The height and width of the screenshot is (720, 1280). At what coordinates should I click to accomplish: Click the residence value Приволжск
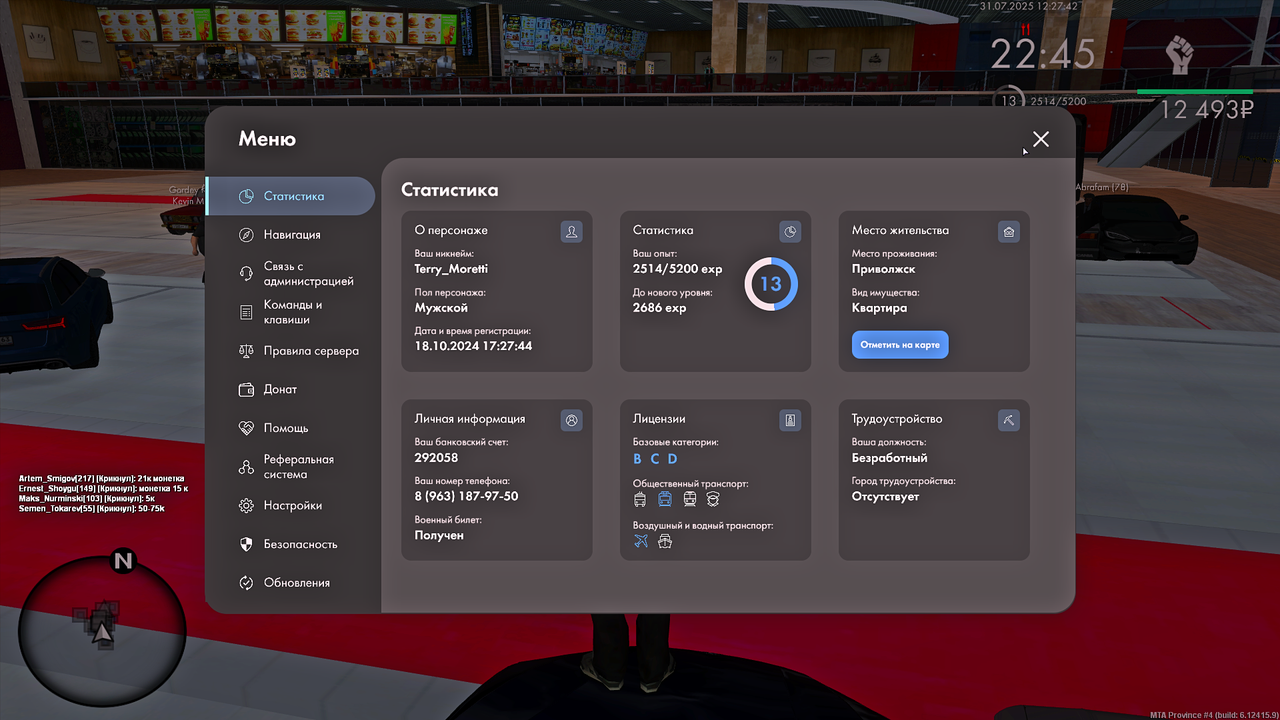click(x=883, y=270)
